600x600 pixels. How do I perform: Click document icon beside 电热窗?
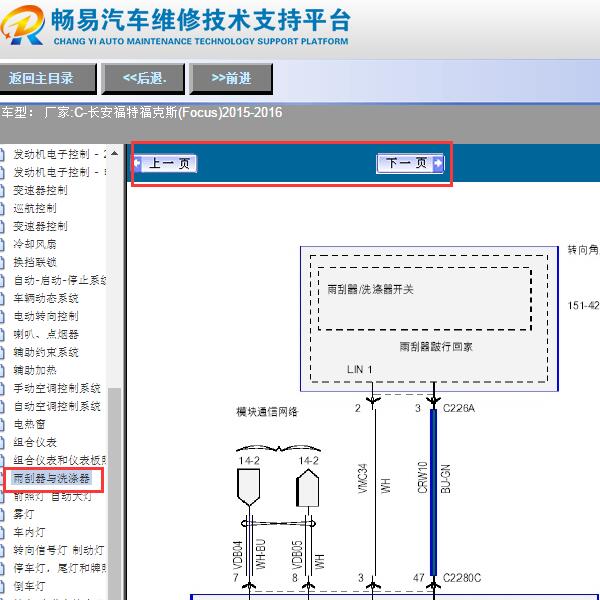point(2,424)
